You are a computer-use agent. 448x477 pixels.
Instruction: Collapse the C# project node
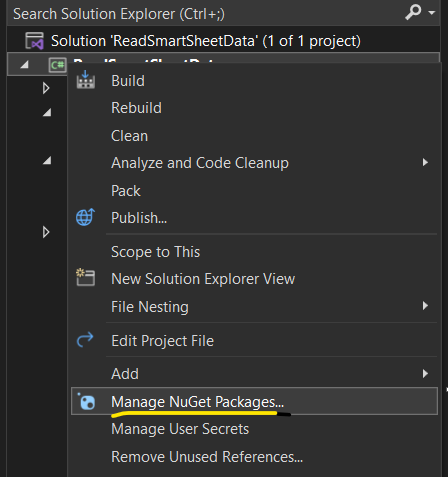[24, 64]
